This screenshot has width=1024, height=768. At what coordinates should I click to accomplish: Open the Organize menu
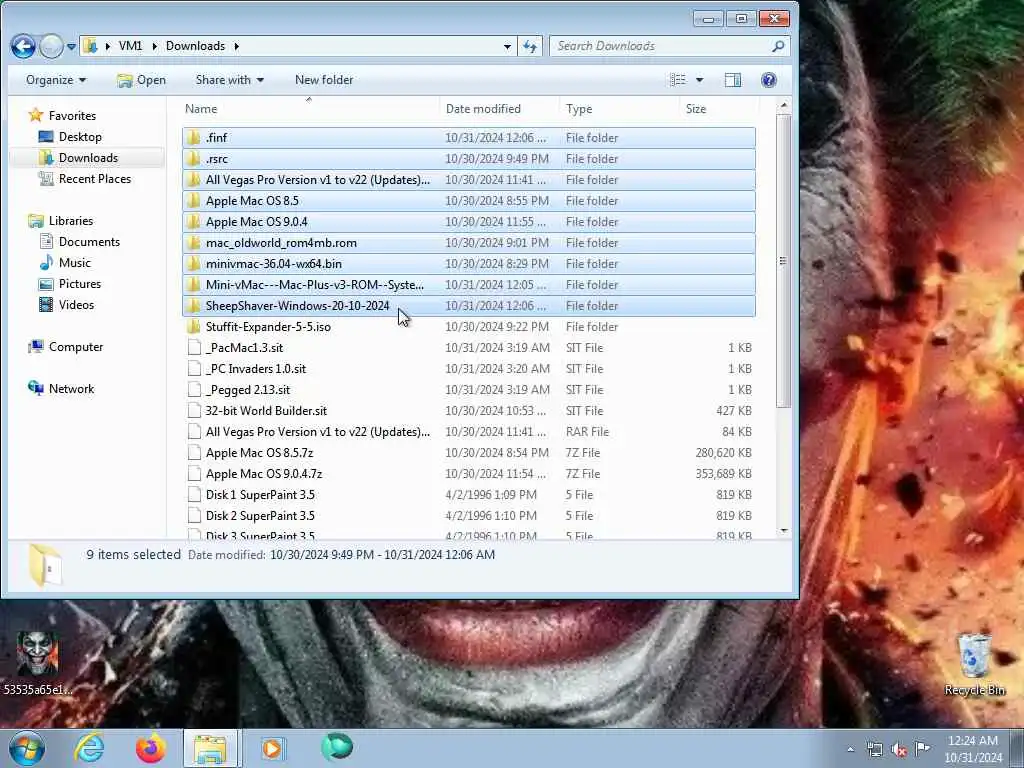(56, 80)
